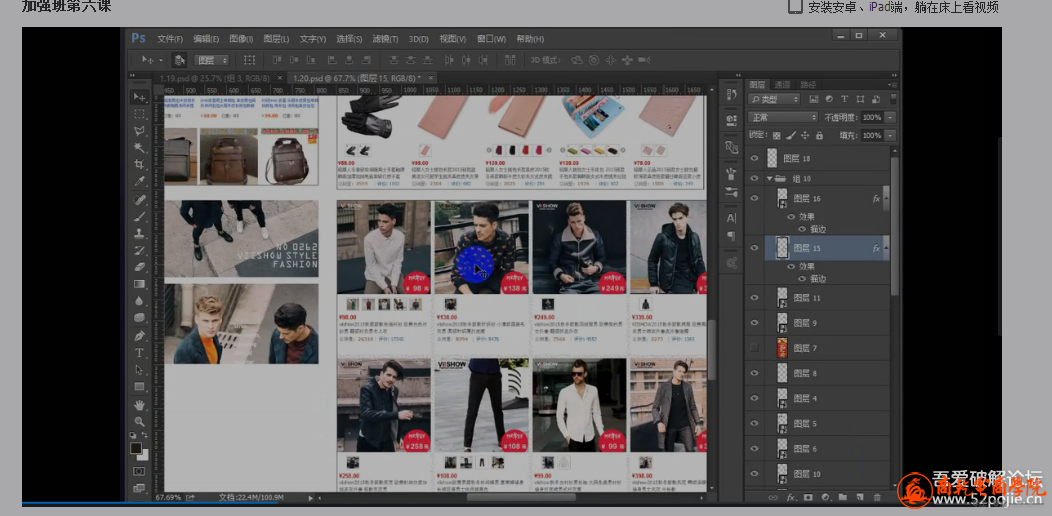This screenshot has height=516, width=1052.
Task: Show hidden layer 图层 7
Action: tap(755, 348)
